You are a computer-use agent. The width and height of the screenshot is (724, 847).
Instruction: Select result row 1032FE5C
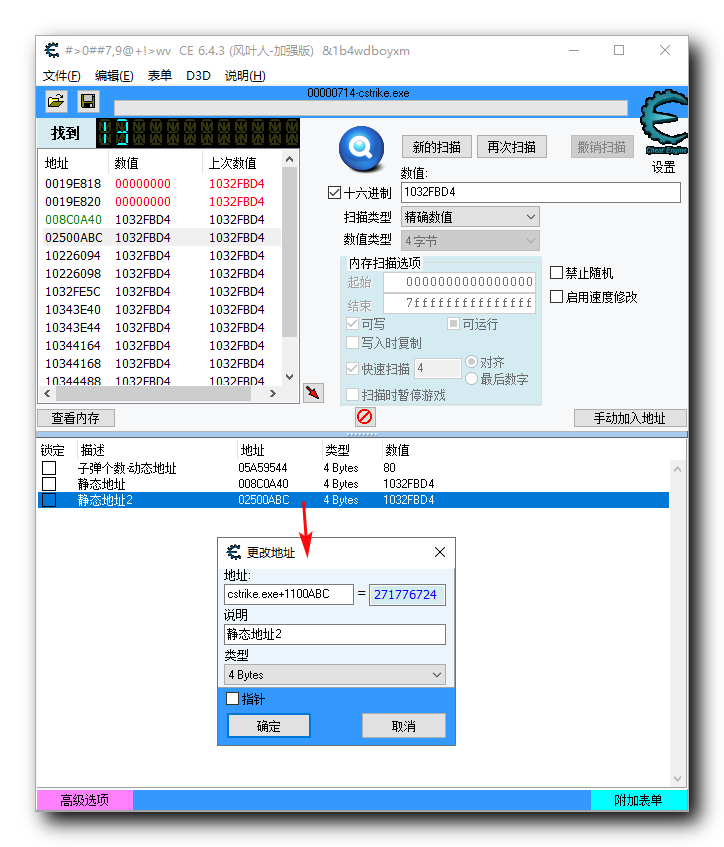tap(160, 292)
